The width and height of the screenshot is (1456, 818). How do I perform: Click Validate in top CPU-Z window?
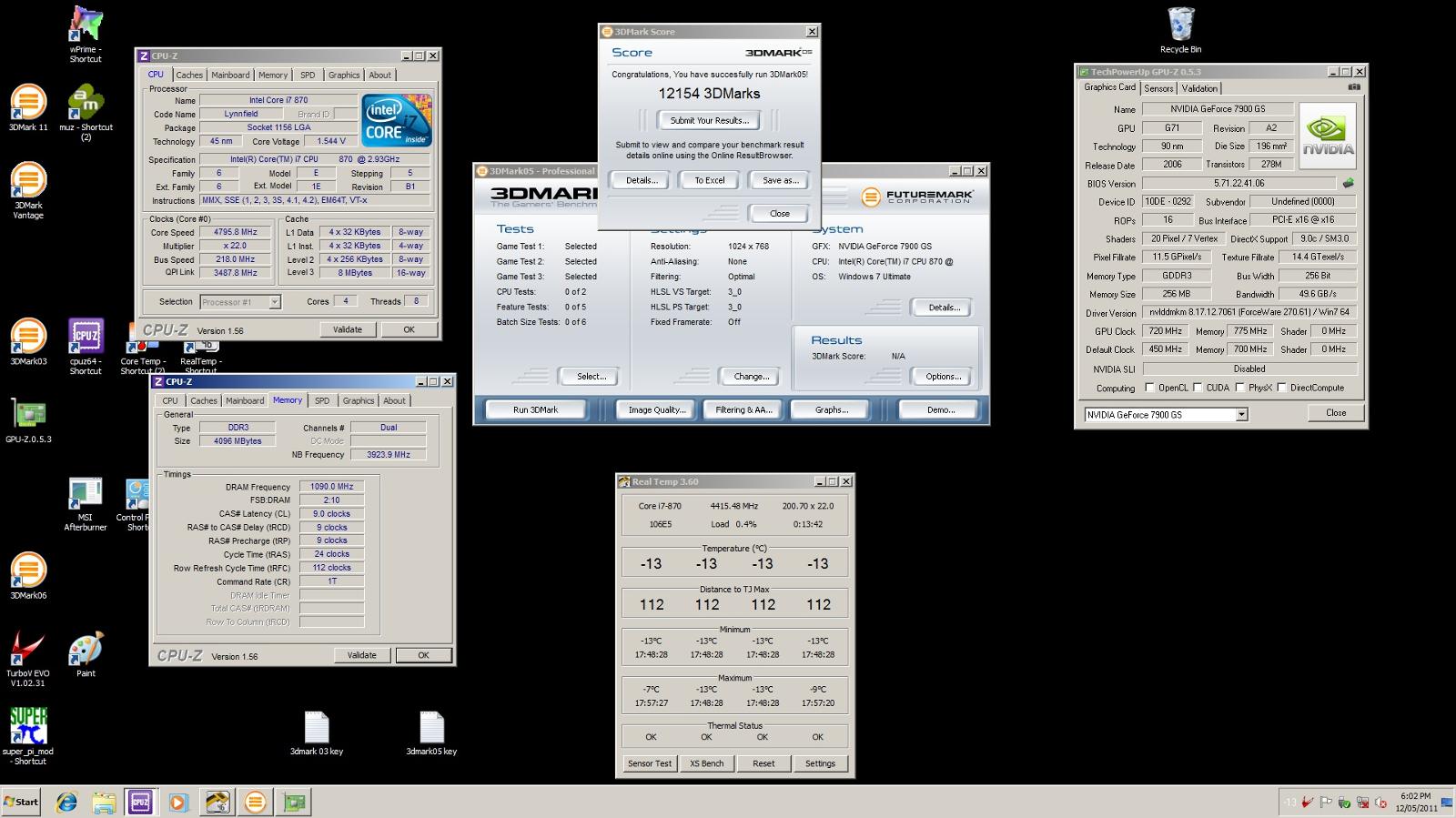click(x=348, y=329)
